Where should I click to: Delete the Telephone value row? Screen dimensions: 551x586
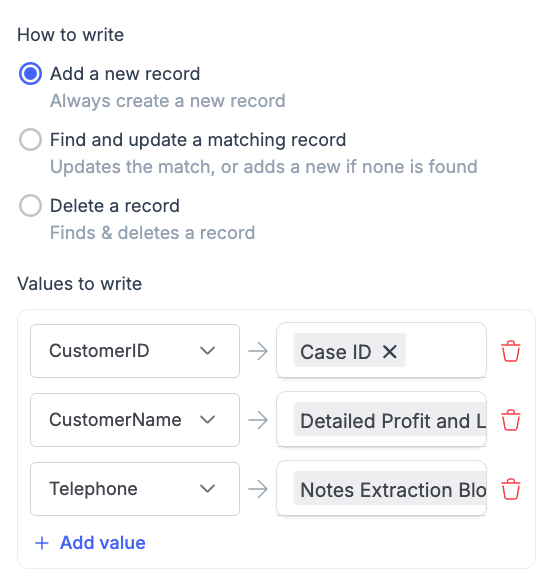511,489
